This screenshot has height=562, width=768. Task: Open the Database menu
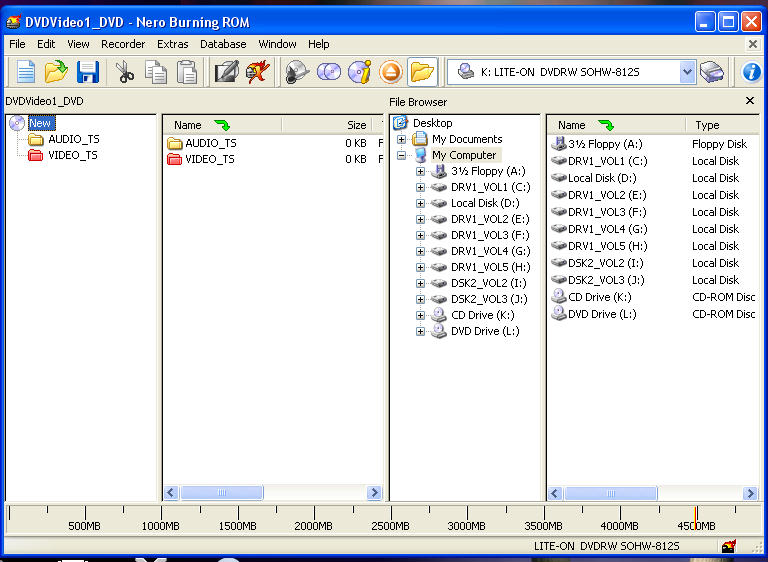coord(223,44)
